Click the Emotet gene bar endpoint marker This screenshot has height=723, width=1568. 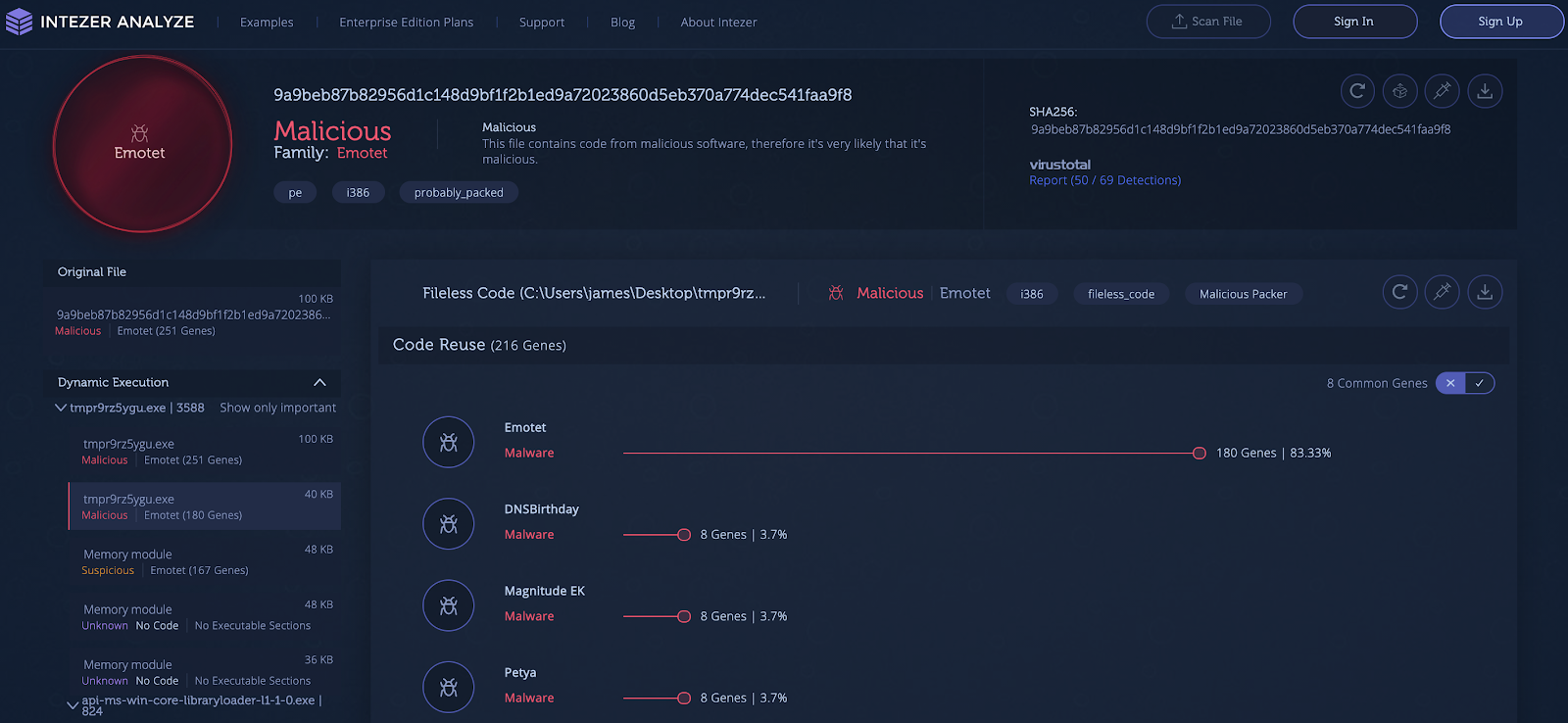click(x=1199, y=453)
